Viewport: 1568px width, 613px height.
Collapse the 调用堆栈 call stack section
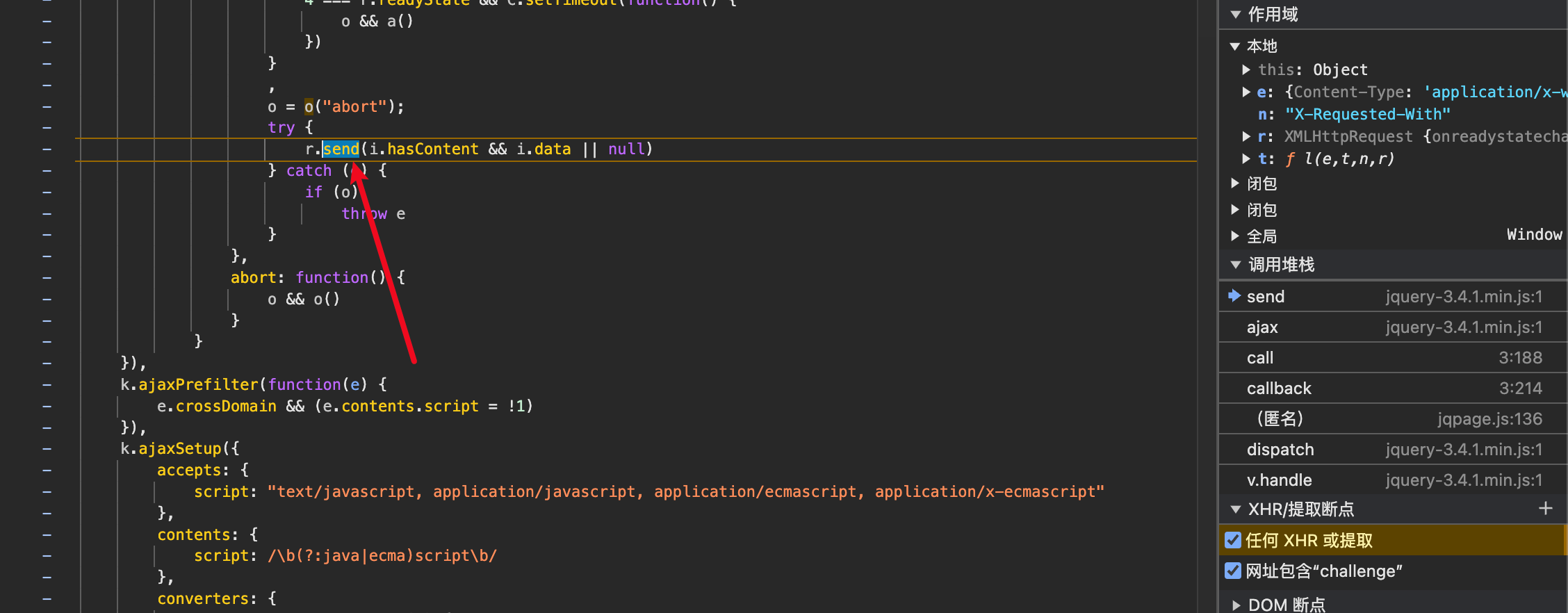(1236, 265)
